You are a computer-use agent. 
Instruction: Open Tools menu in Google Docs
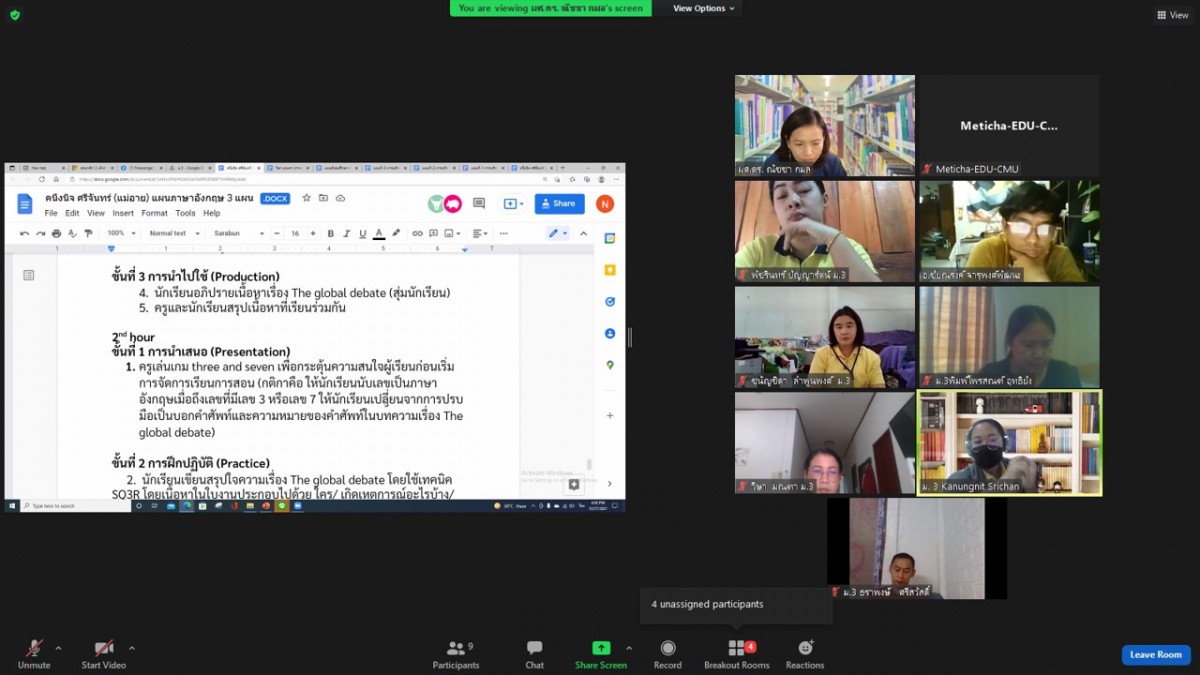185,213
